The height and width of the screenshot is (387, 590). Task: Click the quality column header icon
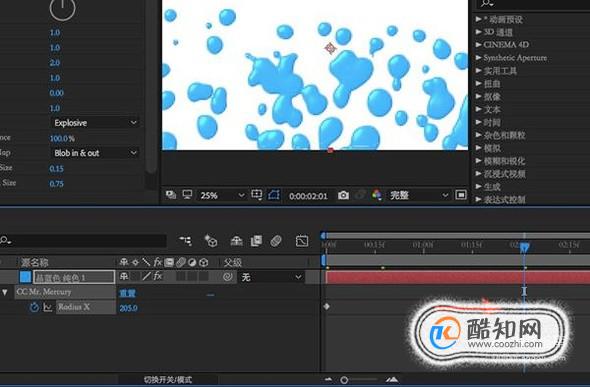tap(146, 262)
